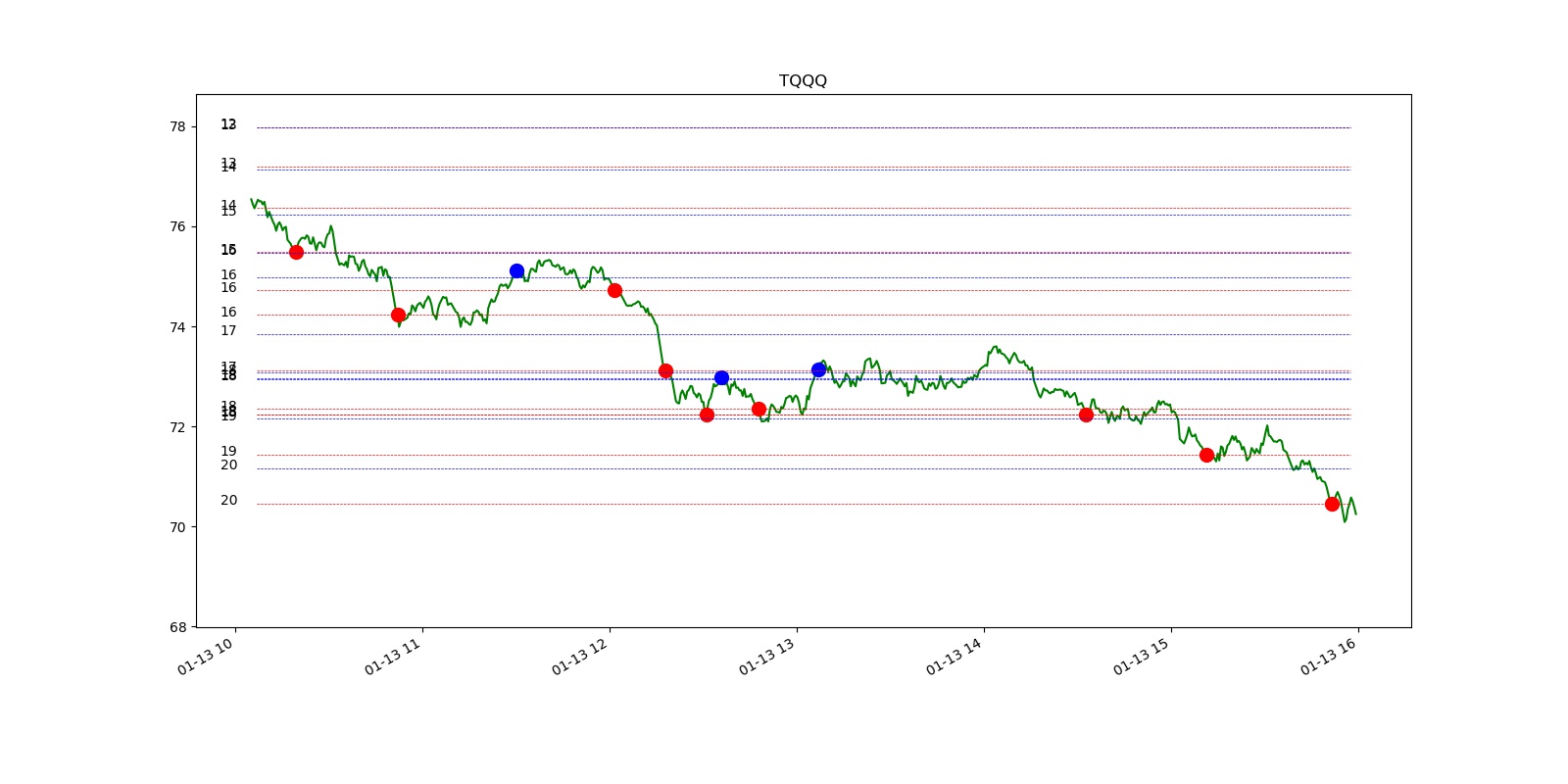Click the x-axis label 01-13 12
The height and width of the screenshot is (784, 1568).
(x=579, y=657)
